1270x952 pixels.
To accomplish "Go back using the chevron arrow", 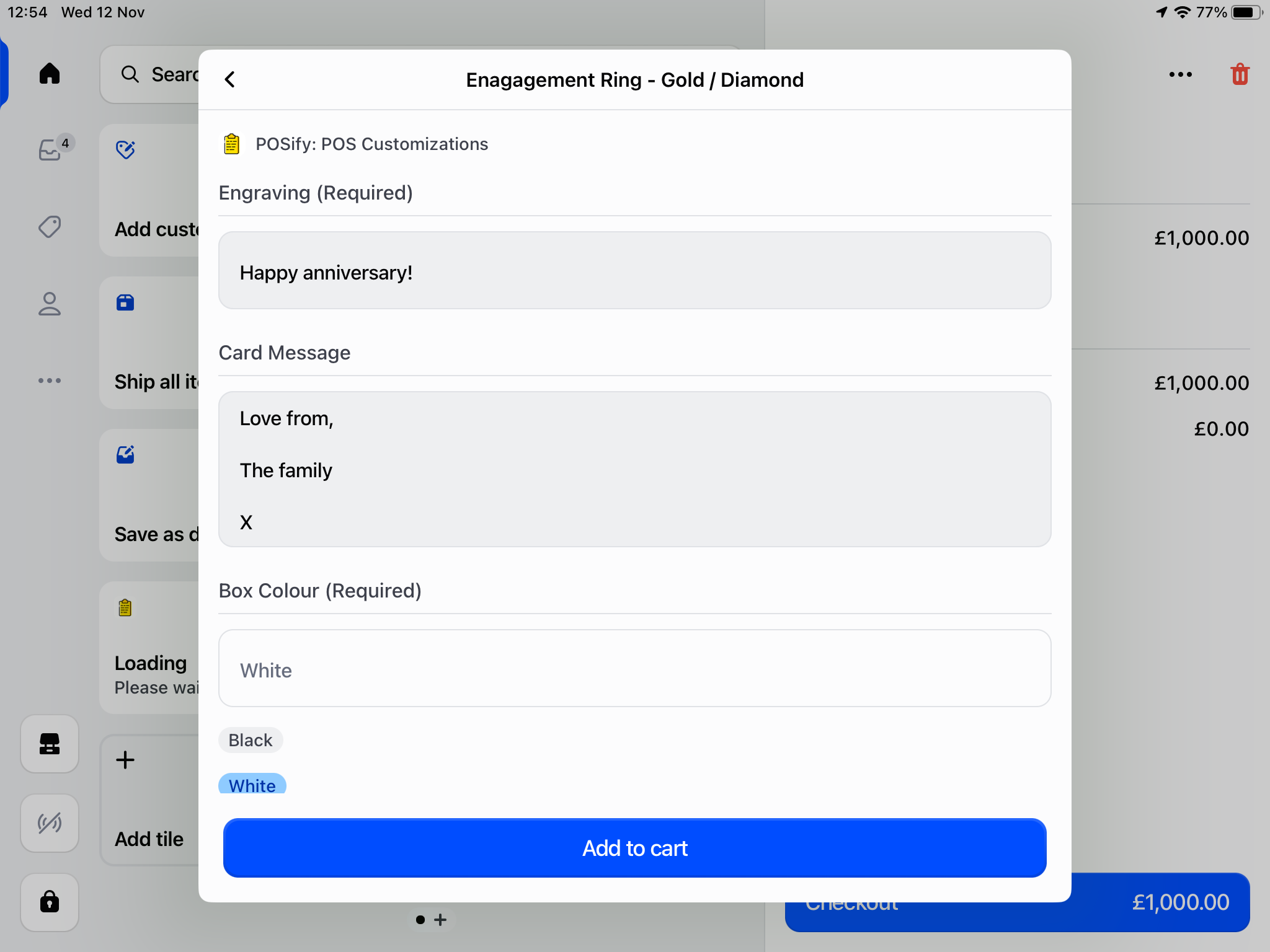I will (x=230, y=79).
